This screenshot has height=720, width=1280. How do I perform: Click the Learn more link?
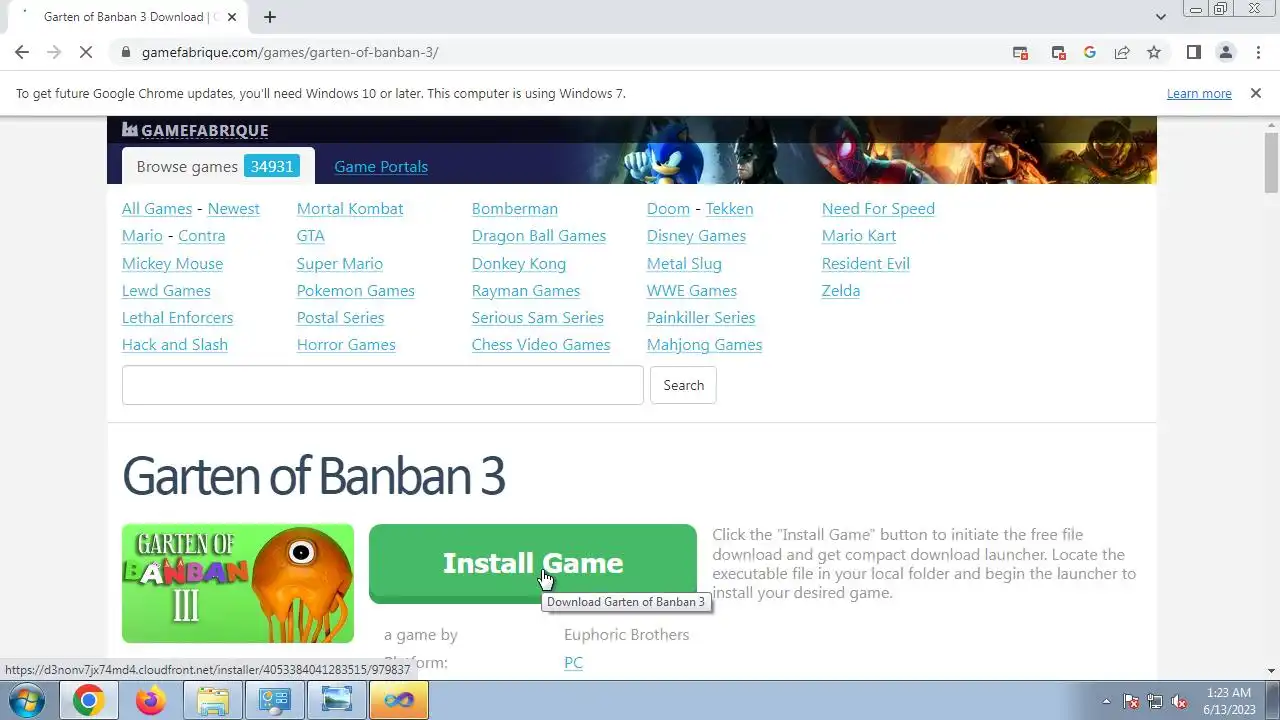click(1199, 93)
